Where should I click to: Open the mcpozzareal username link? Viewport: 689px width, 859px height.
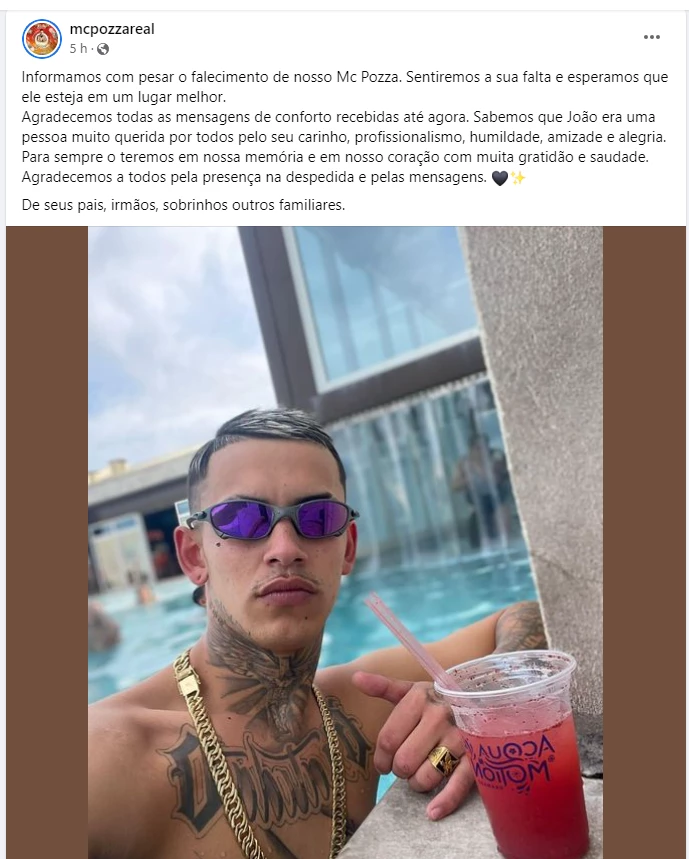coord(112,29)
